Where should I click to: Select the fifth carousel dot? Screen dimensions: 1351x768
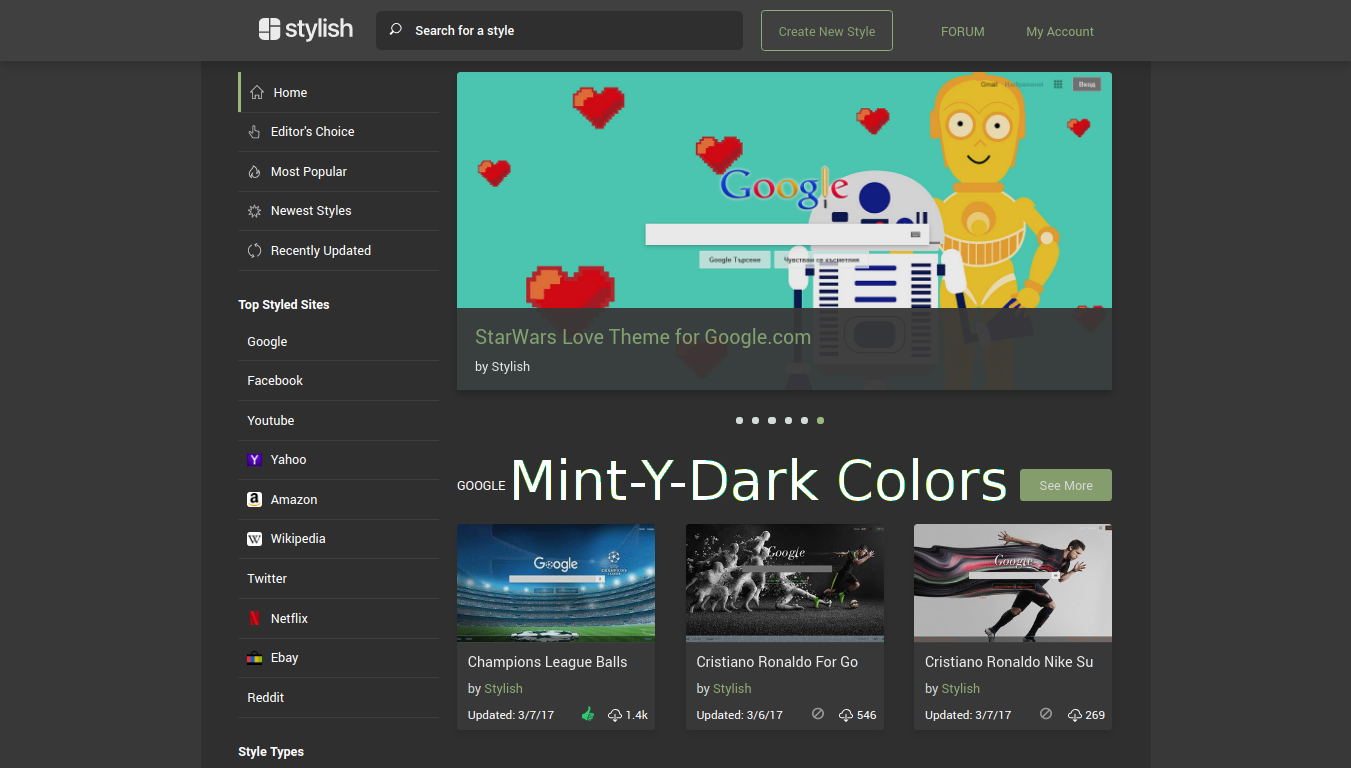click(804, 421)
